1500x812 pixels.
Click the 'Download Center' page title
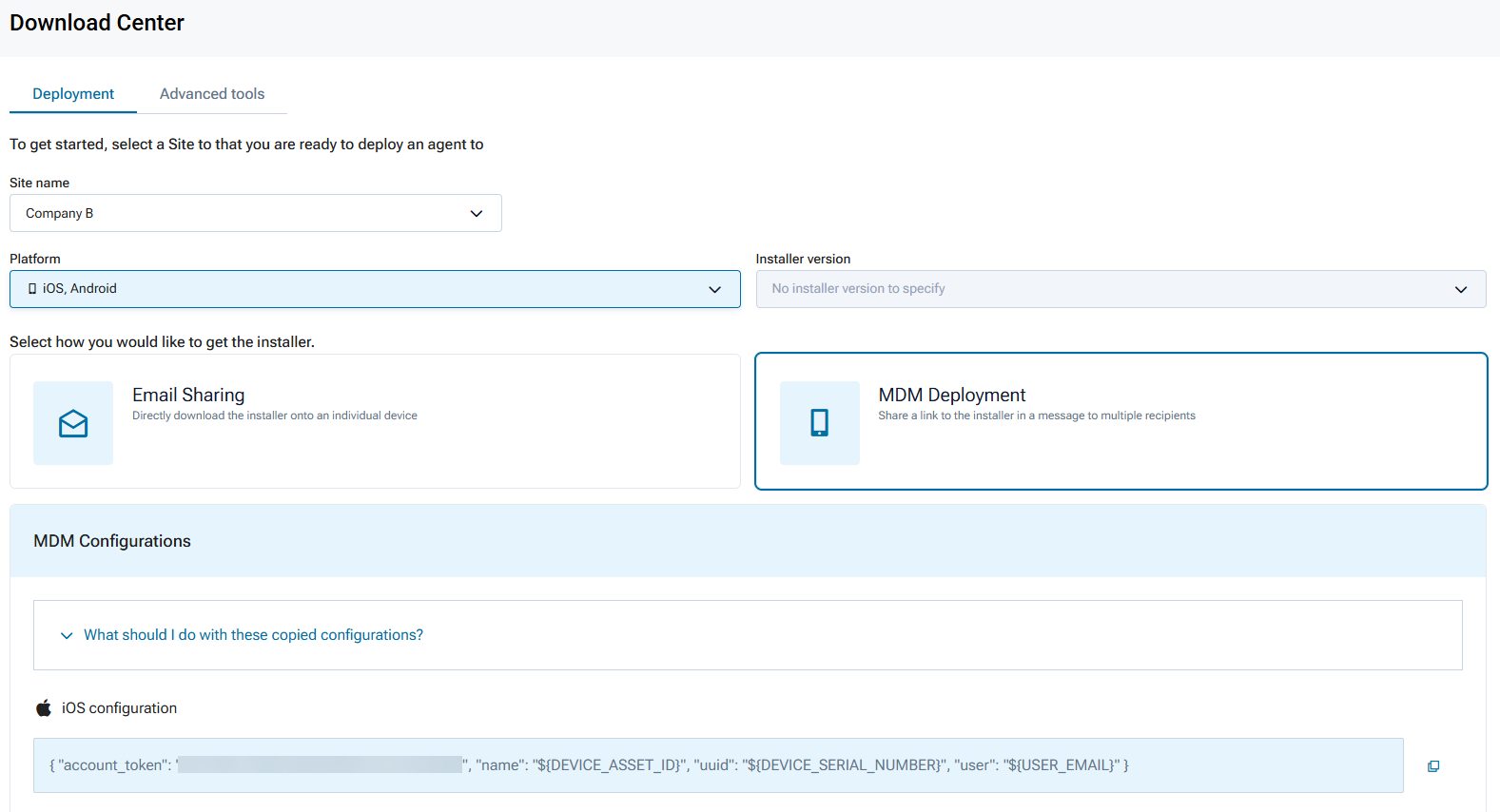click(x=97, y=23)
